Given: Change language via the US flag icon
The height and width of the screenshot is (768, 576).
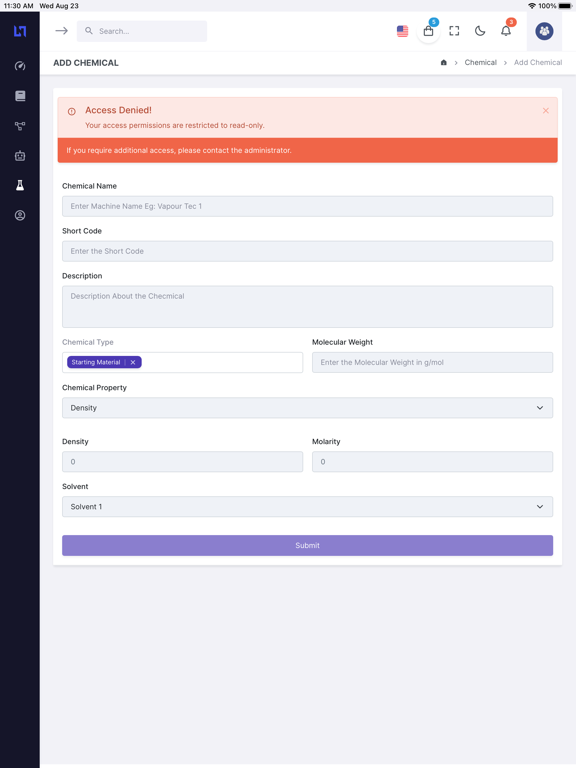Looking at the screenshot, I should (x=403, y=31).
